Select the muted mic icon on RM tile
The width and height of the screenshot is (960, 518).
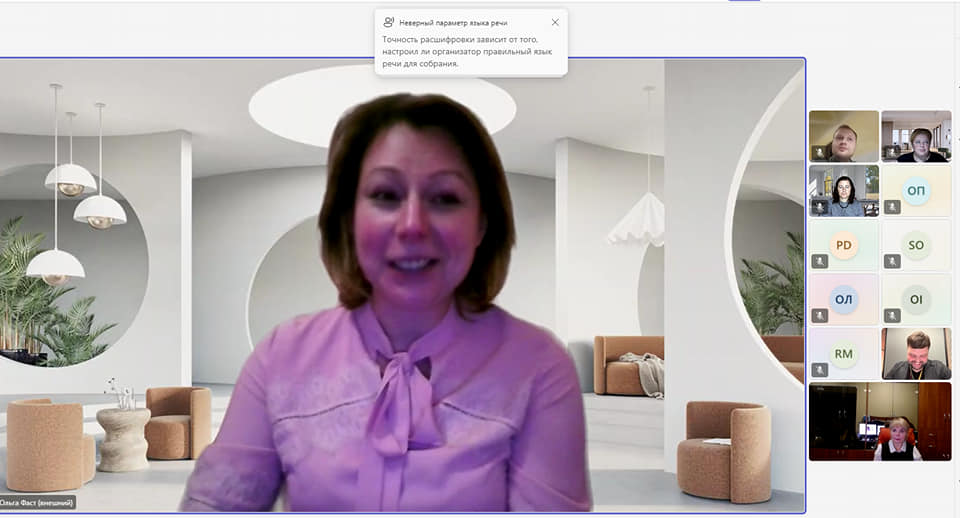pos(820,369)
